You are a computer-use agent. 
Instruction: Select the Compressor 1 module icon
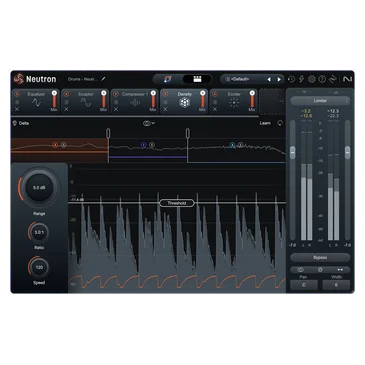135,103
